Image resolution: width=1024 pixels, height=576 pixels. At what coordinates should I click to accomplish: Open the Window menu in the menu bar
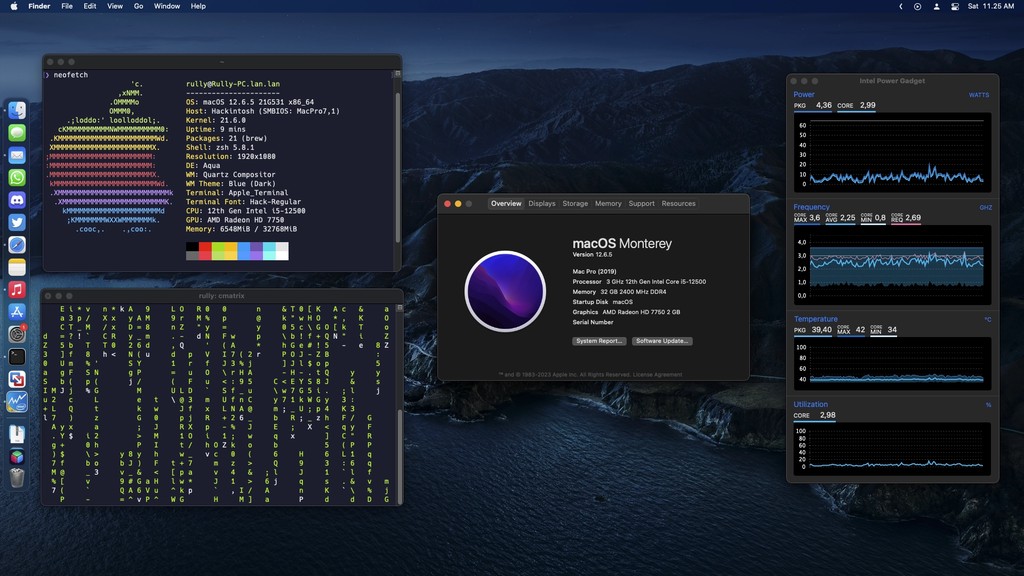[x=166, y=6]
